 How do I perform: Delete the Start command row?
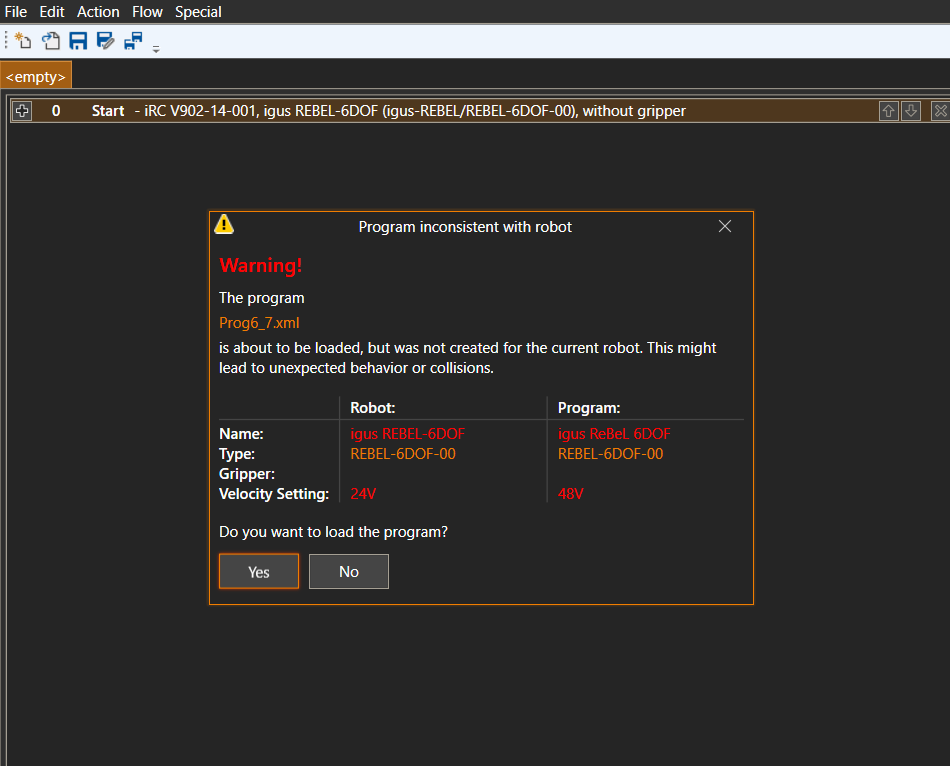point(940,111)
